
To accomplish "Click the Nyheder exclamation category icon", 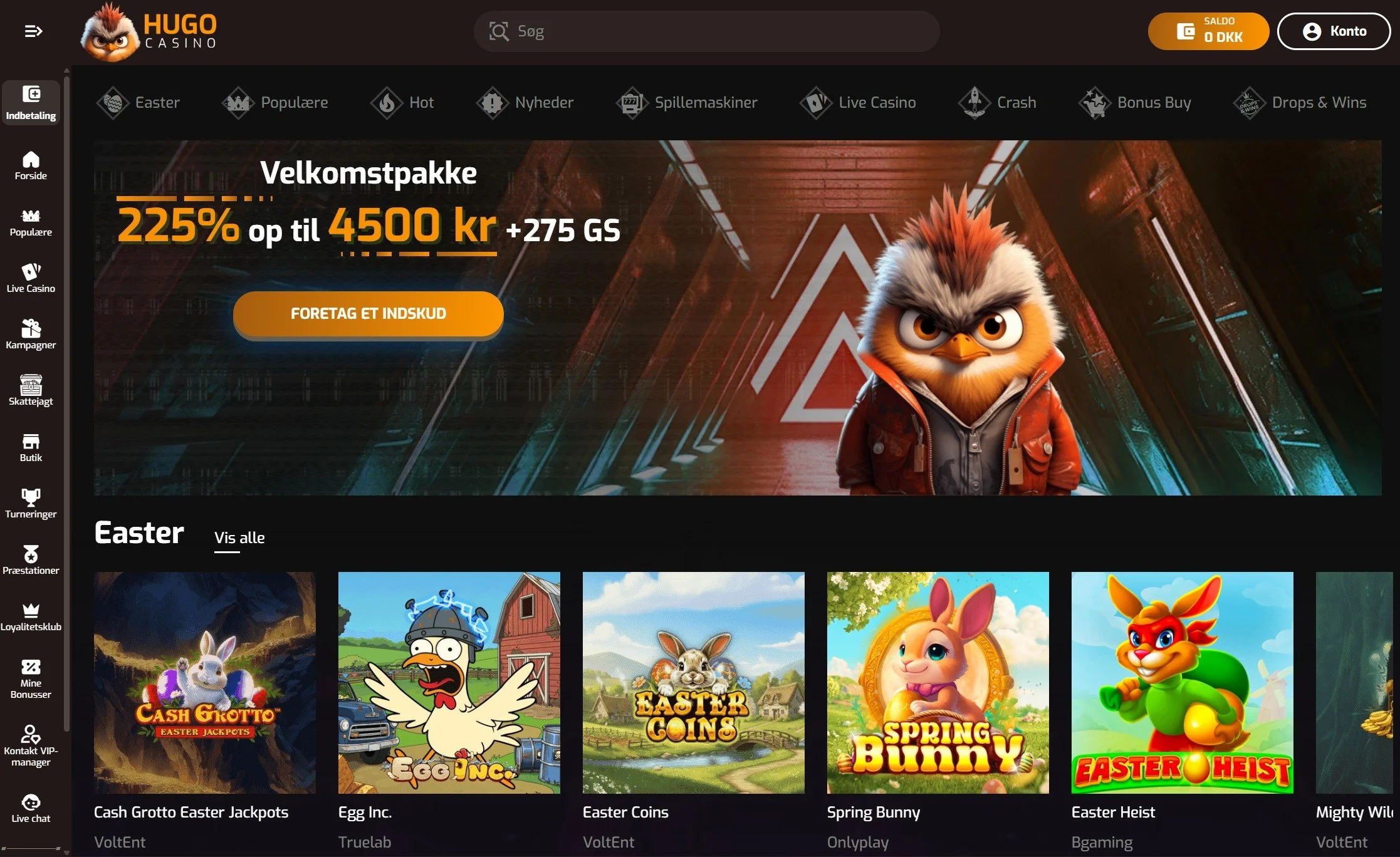I will (x=493, y=102).
